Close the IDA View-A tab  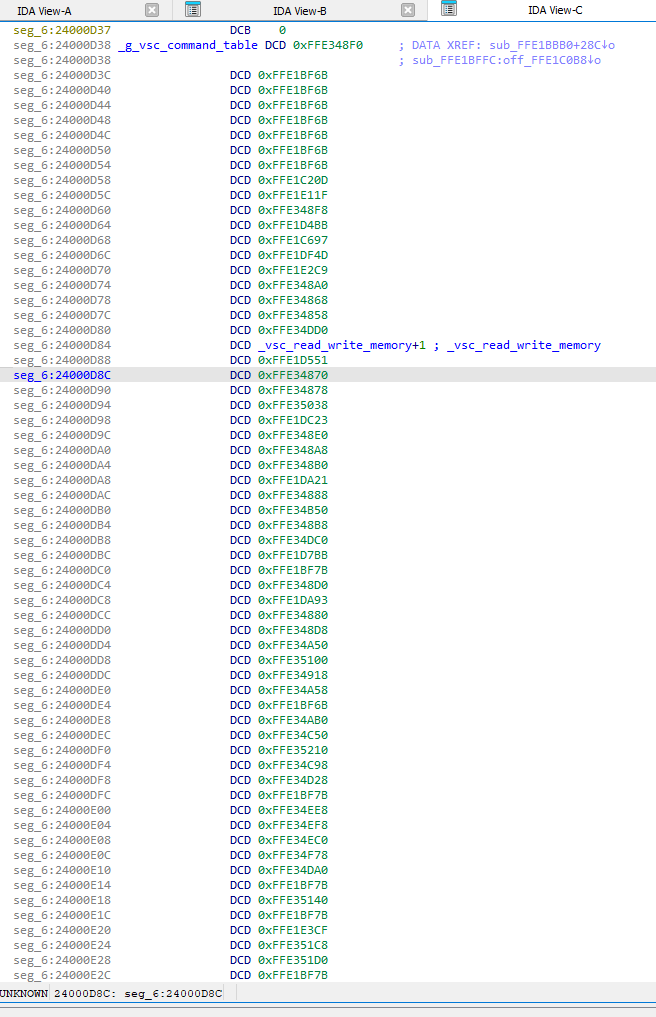pos(152,10)
